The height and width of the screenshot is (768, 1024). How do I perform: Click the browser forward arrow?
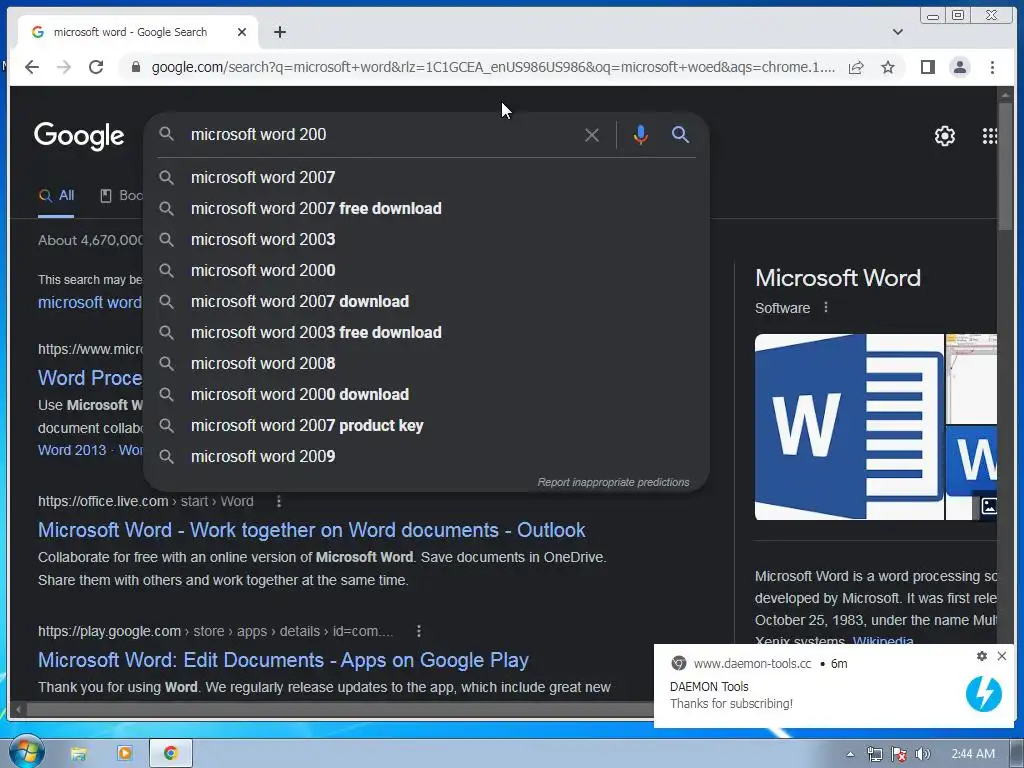[63, 67]
